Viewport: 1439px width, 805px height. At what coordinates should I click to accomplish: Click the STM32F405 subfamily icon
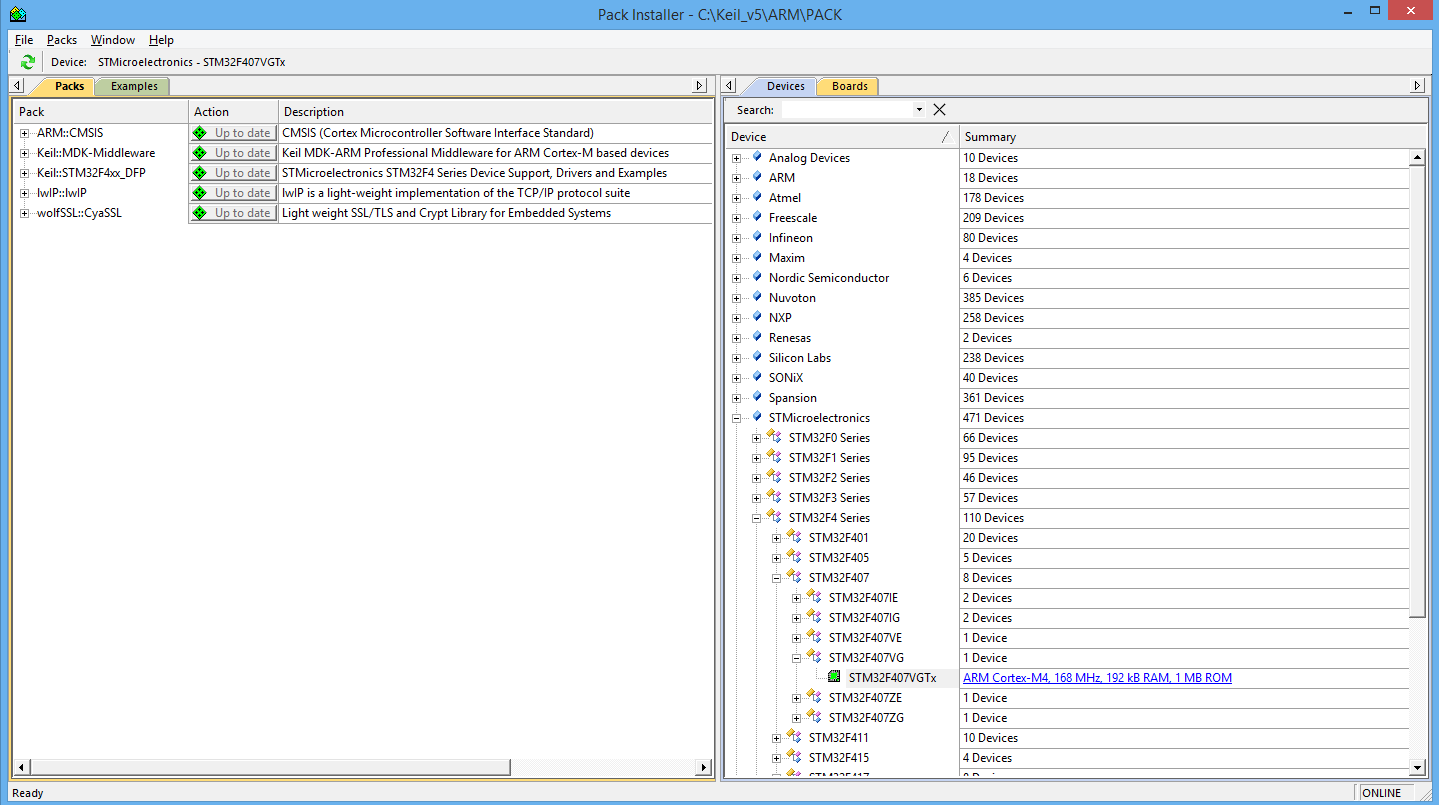[x=794, y=557]
